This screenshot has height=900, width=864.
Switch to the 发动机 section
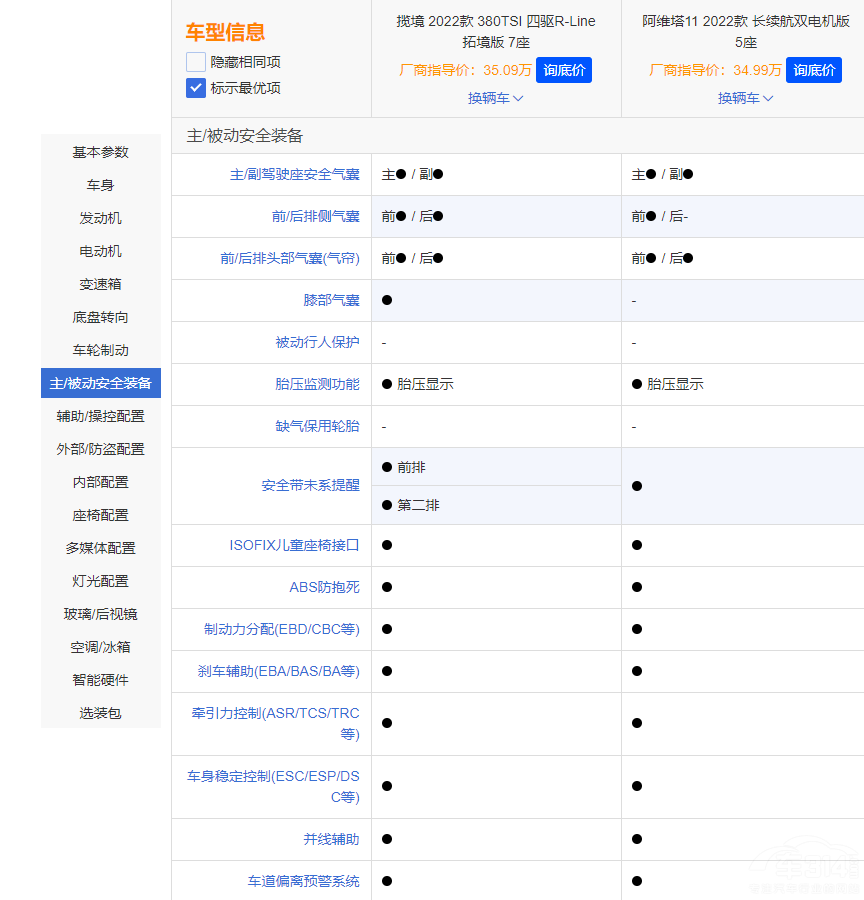pyautogui.click(x=100, y=218)
